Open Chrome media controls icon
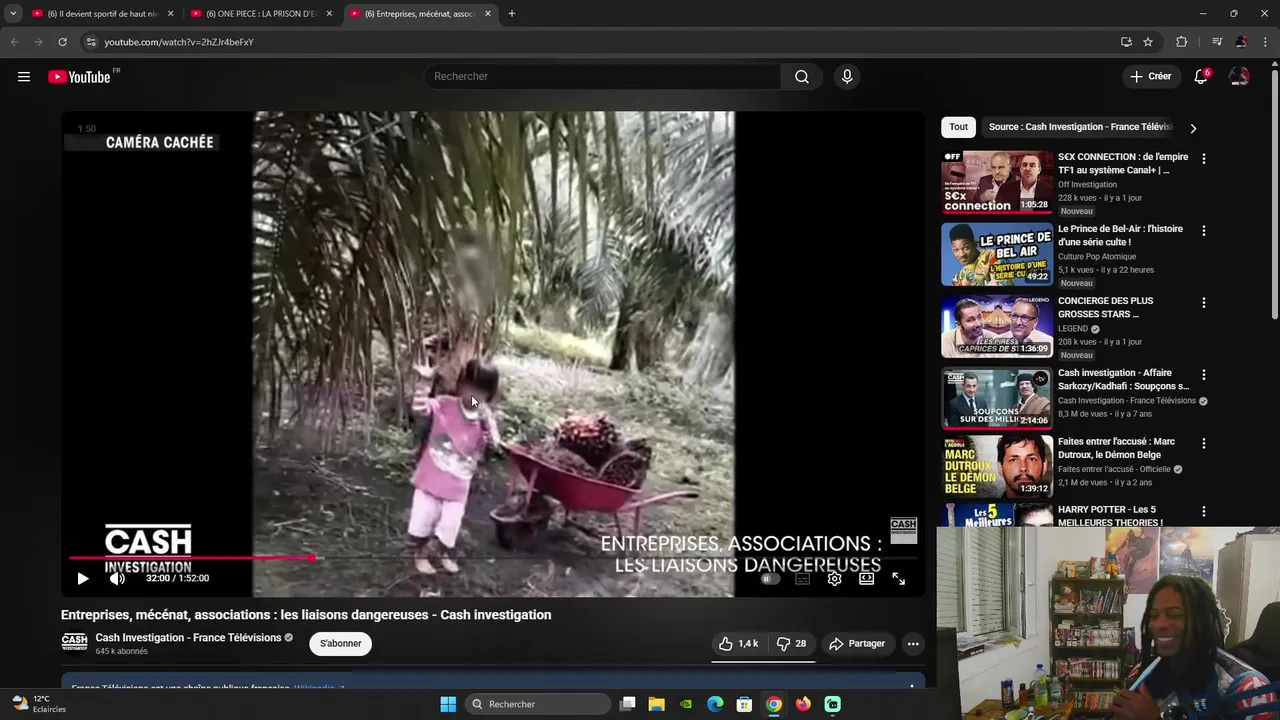Image resolution: width=1280 pixels, height=720 pixels. (x=1217, y=42)
